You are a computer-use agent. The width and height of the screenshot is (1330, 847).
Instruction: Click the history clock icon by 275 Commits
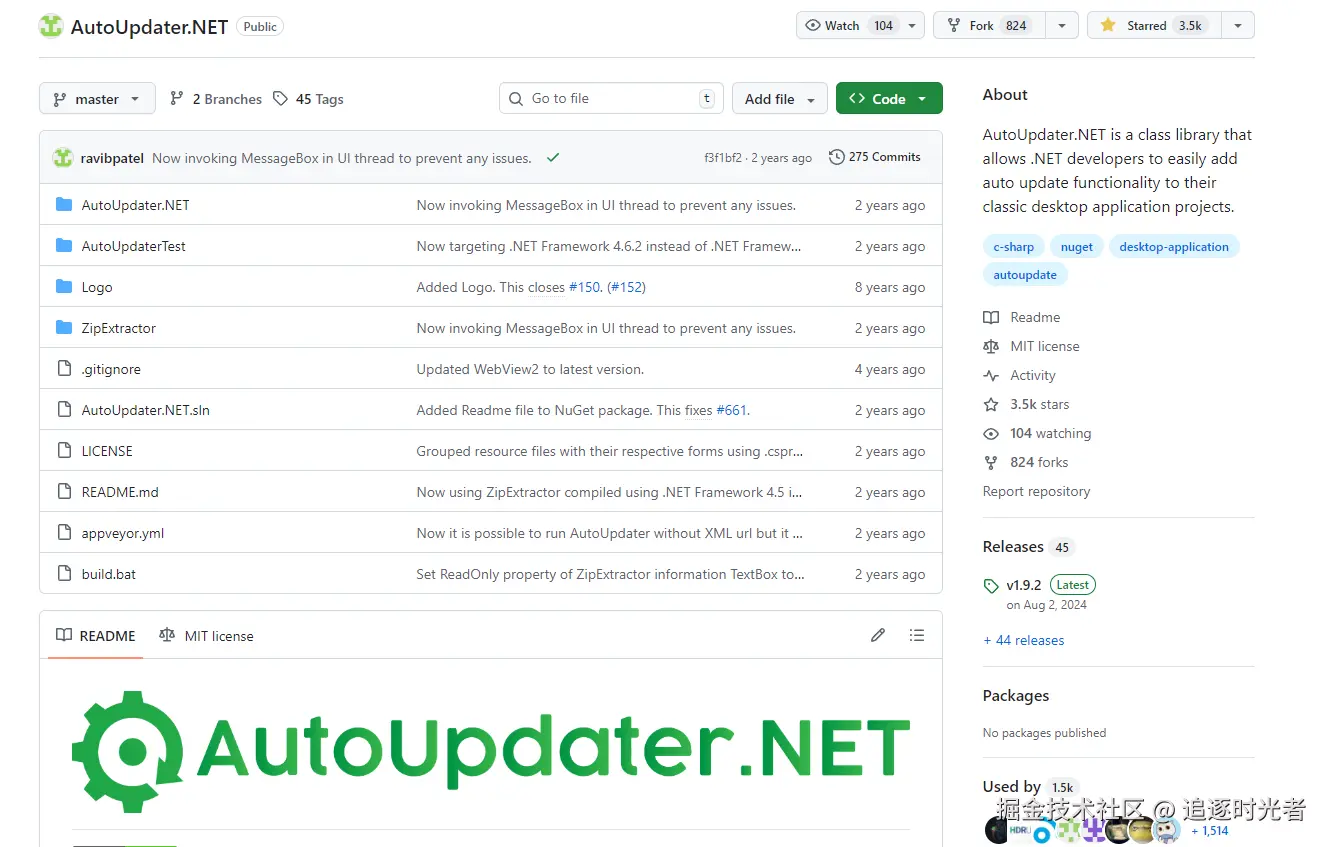coord(837,157)
